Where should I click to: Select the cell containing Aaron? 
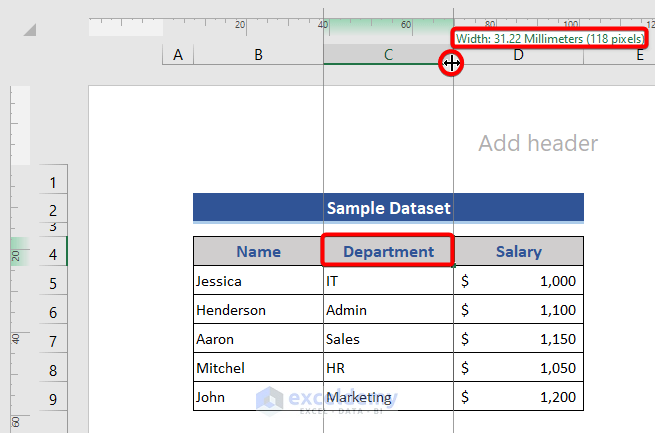[x=259, y=338]
